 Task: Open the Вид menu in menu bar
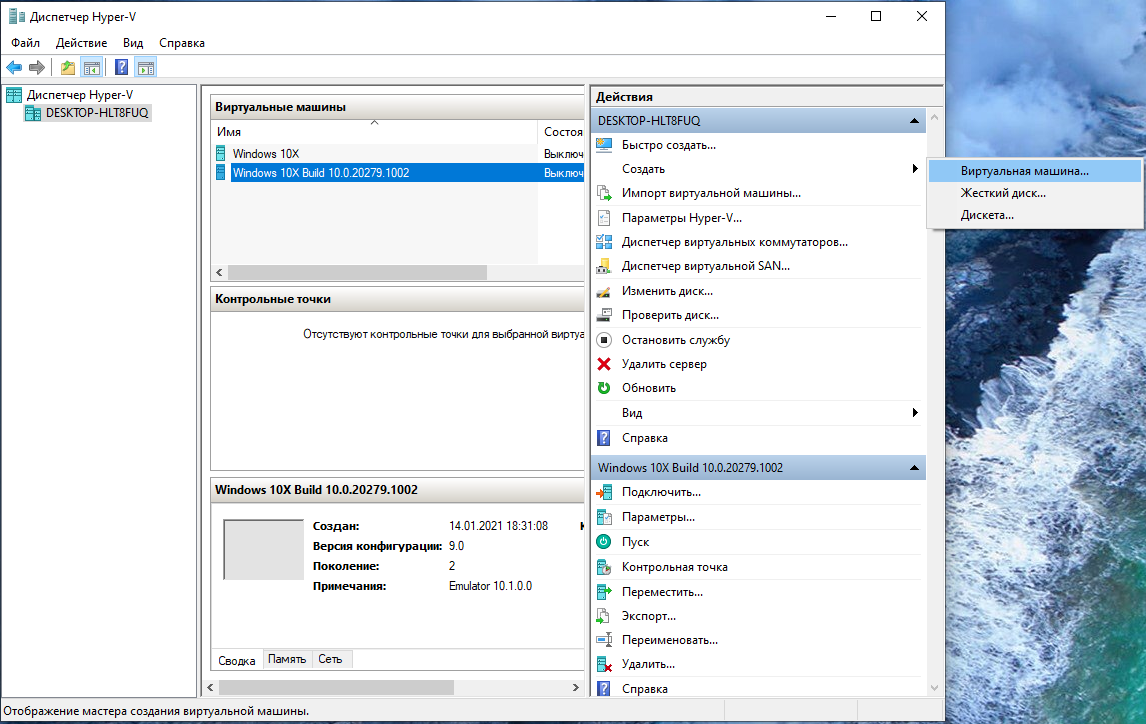133,43
